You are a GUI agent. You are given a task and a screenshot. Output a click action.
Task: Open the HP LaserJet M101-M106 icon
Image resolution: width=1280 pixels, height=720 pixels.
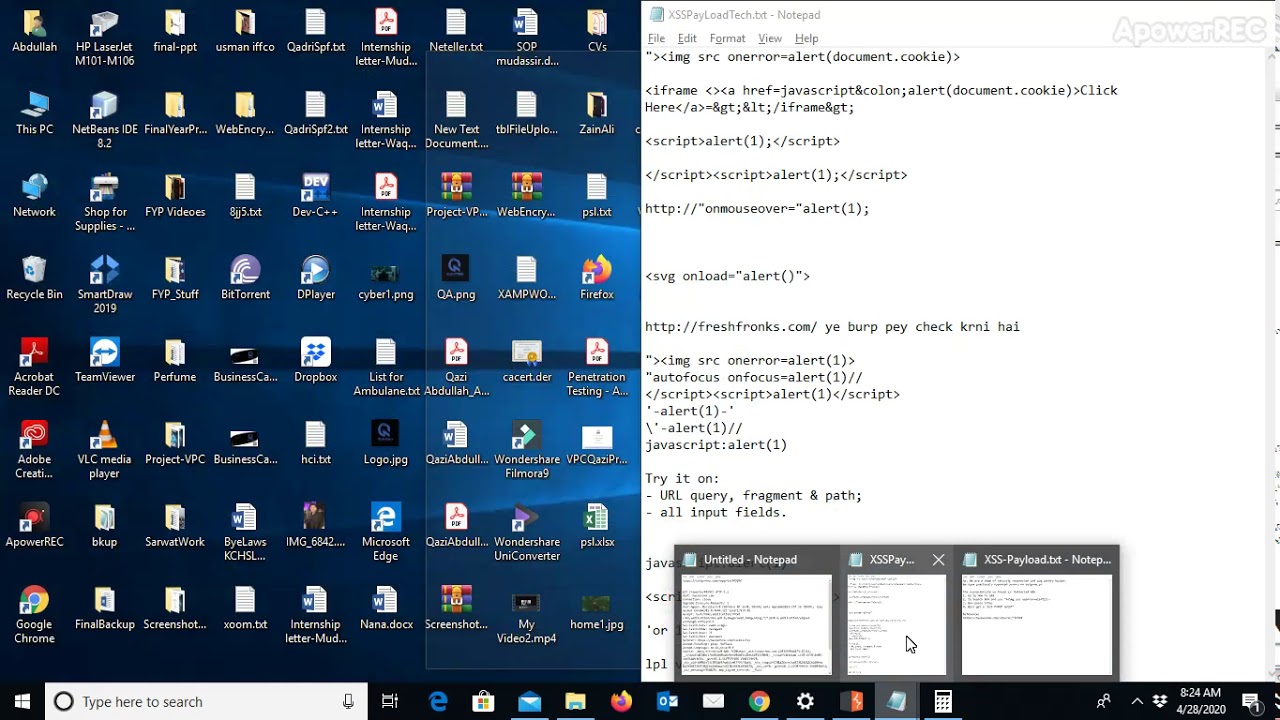coord(104,37)
